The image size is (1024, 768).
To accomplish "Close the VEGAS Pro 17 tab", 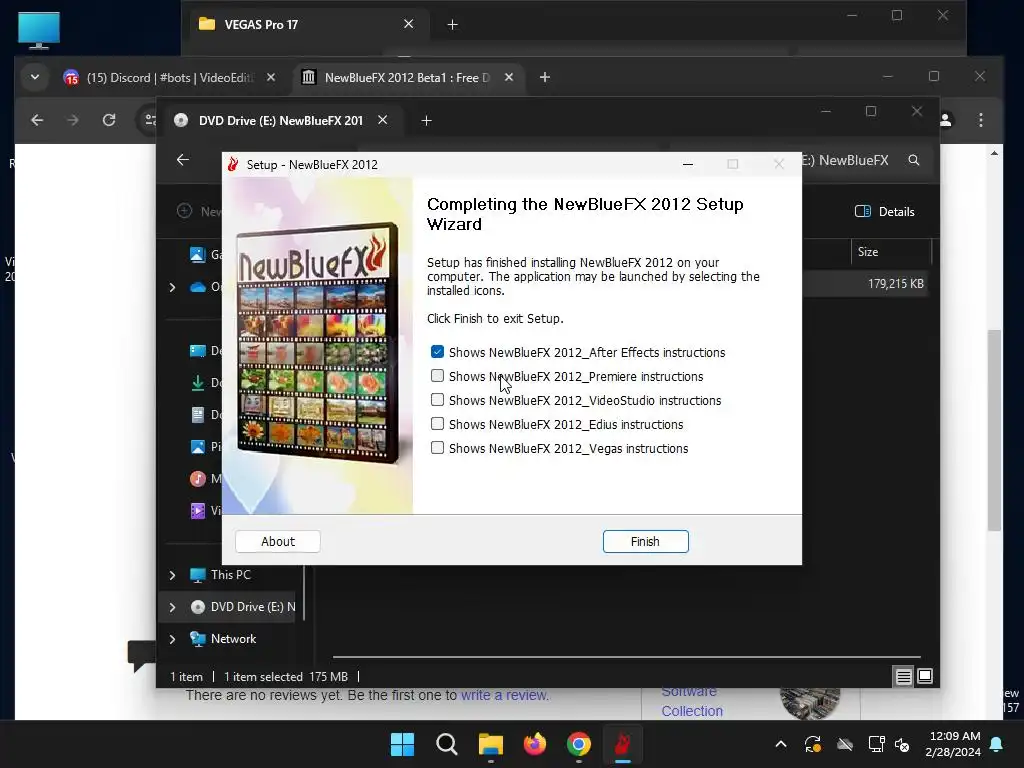I will (x=409, y=24).
